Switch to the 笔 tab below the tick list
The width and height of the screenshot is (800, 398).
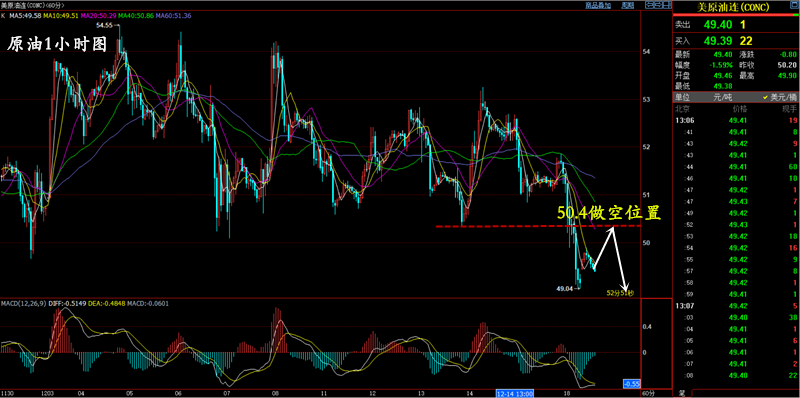[x=682, y=394]
